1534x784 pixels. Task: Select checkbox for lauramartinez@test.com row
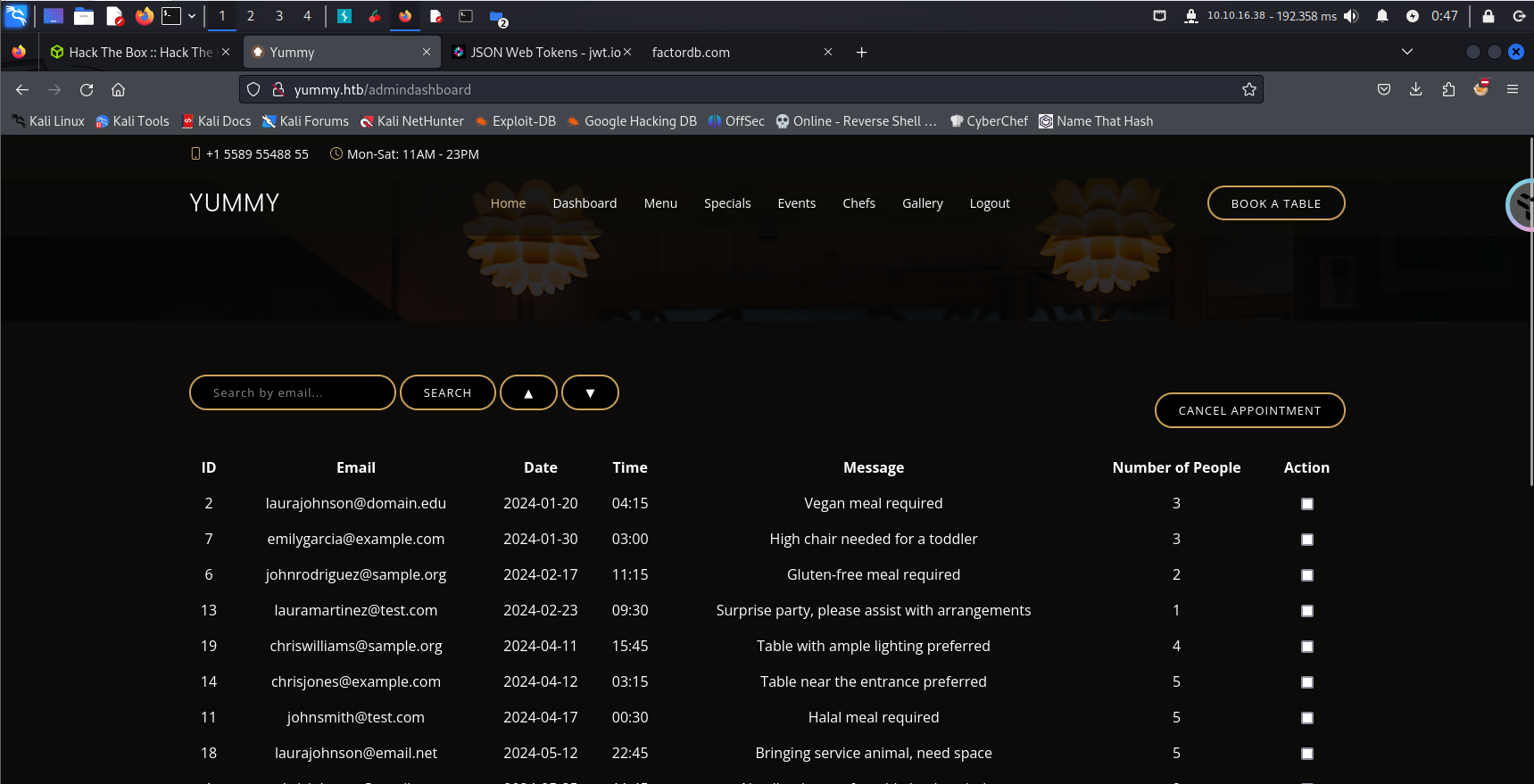[x=1306, y=611]
